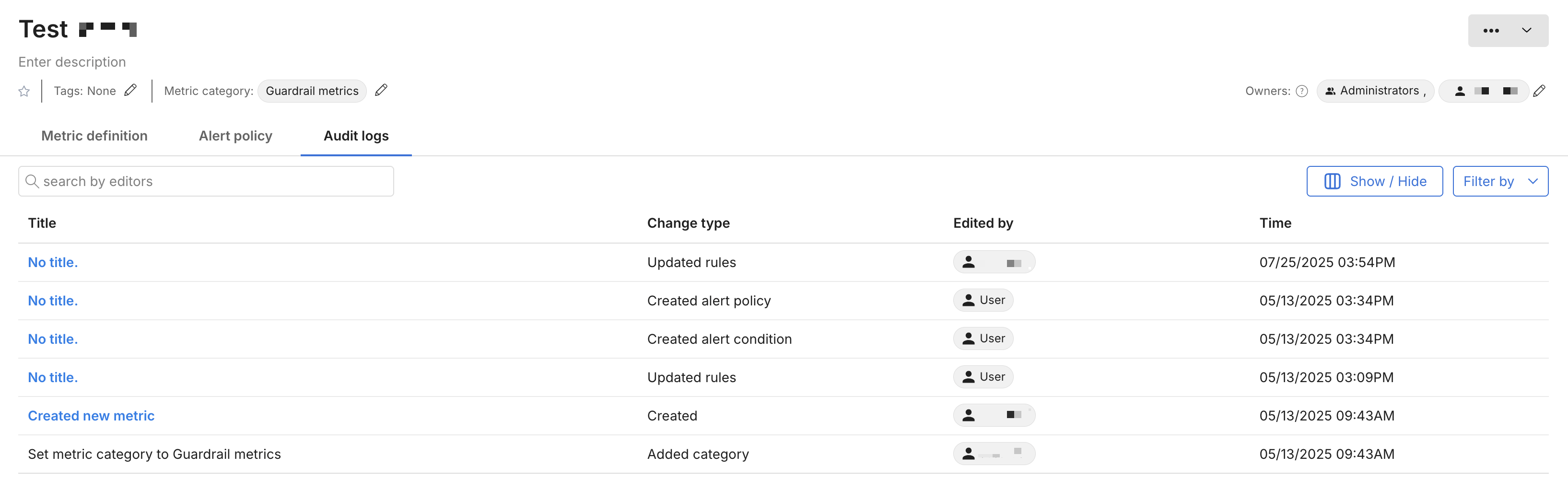The height and width of the screenshot is (490, 1568).
Task: Click the Show / Hide columns button
Action: [1374, 181]
